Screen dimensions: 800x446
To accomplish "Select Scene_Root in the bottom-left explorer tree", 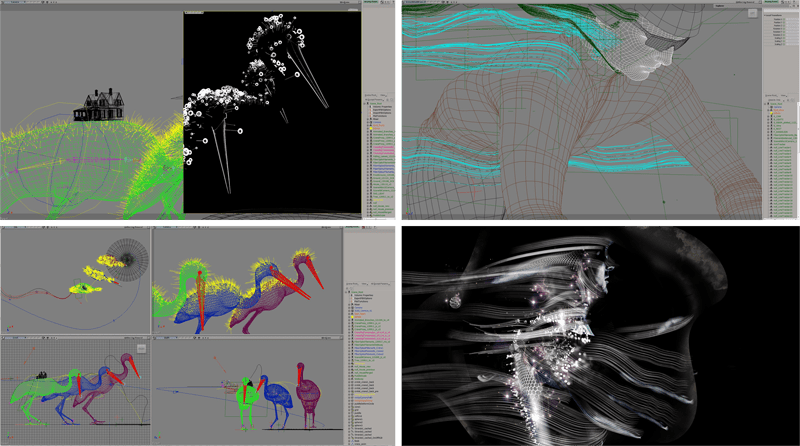I will 356,292.
